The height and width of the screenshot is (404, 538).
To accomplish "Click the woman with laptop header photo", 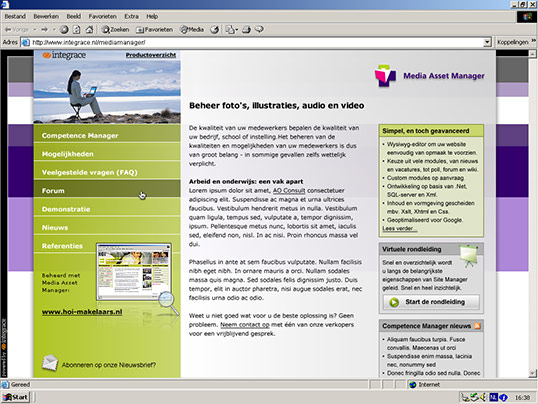I will 107,92.
